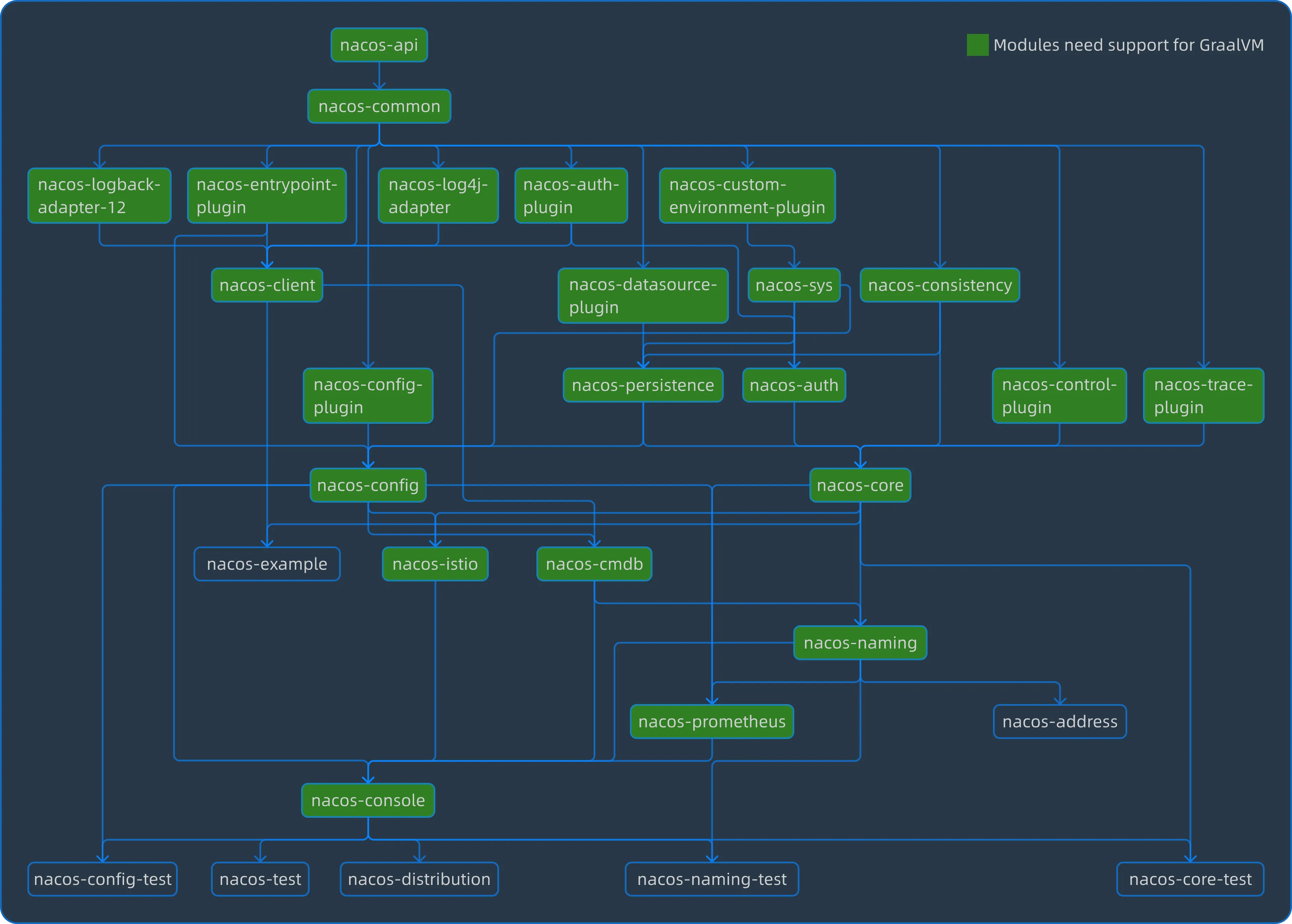Click the nacos-logback-adapter-12 module box

point(100,196)
